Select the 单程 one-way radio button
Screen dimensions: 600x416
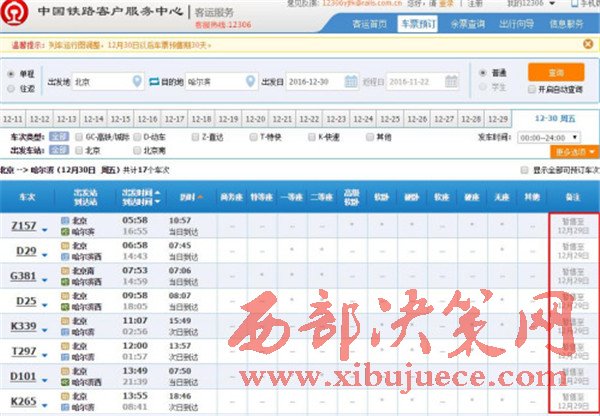[12, 74]
